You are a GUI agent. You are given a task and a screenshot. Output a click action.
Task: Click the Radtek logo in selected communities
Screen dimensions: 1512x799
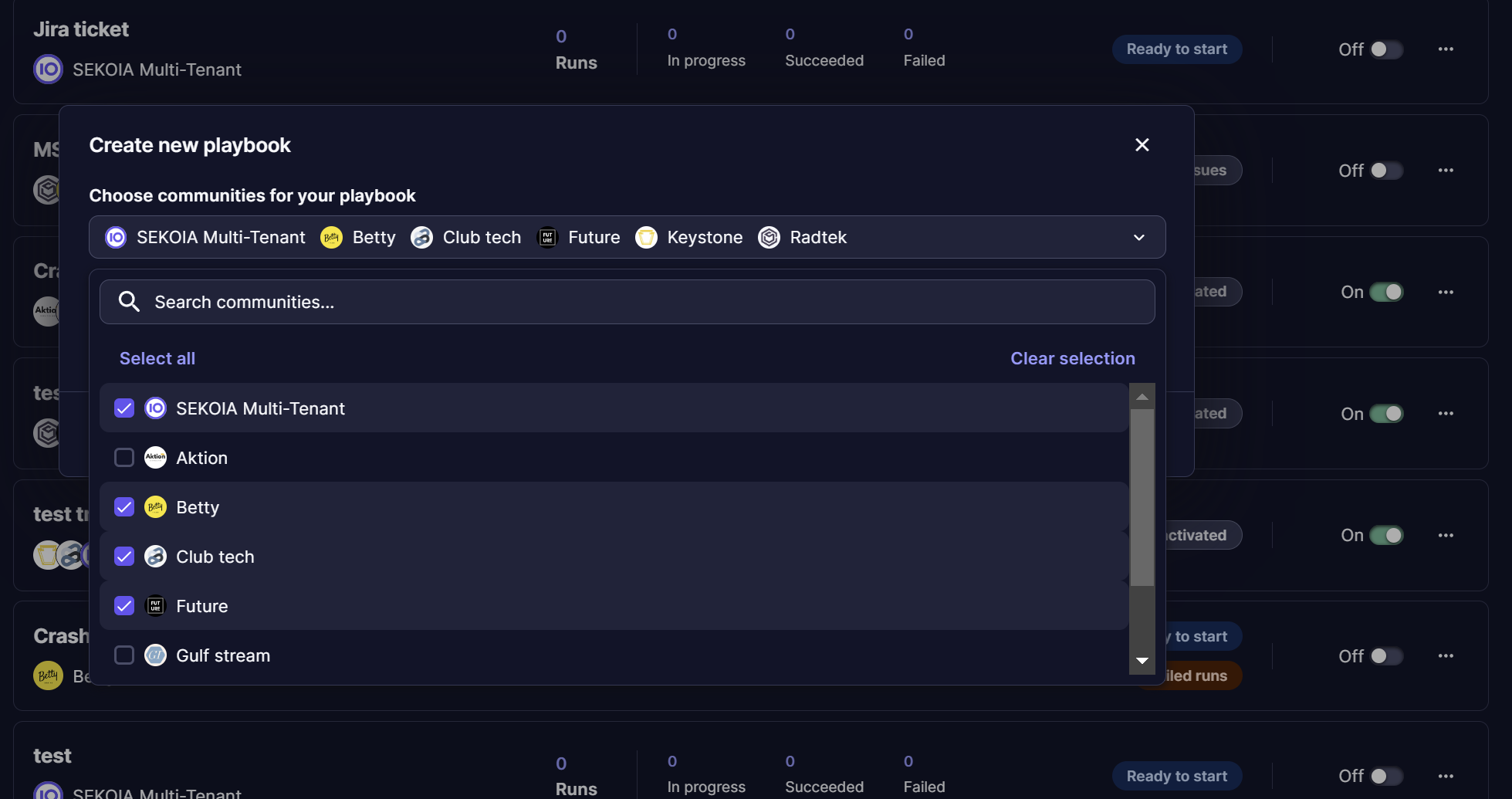pyautogui.click(x=769, y=238)
